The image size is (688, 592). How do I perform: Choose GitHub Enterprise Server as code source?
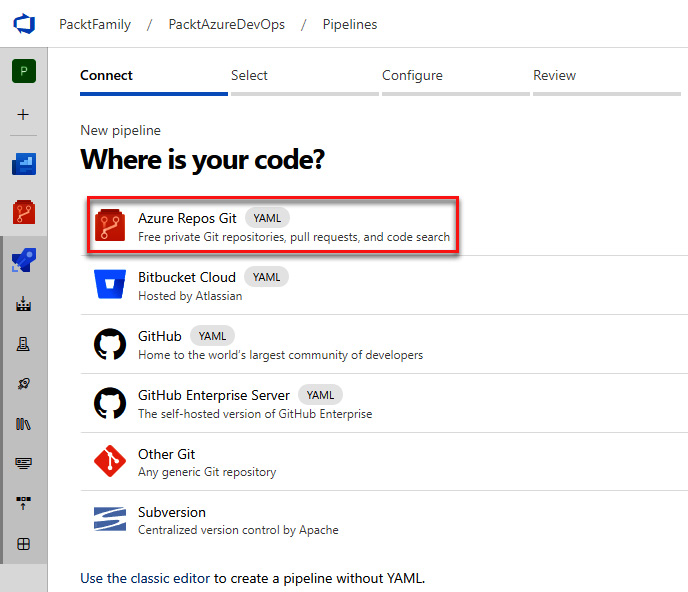tap(384, 403)
